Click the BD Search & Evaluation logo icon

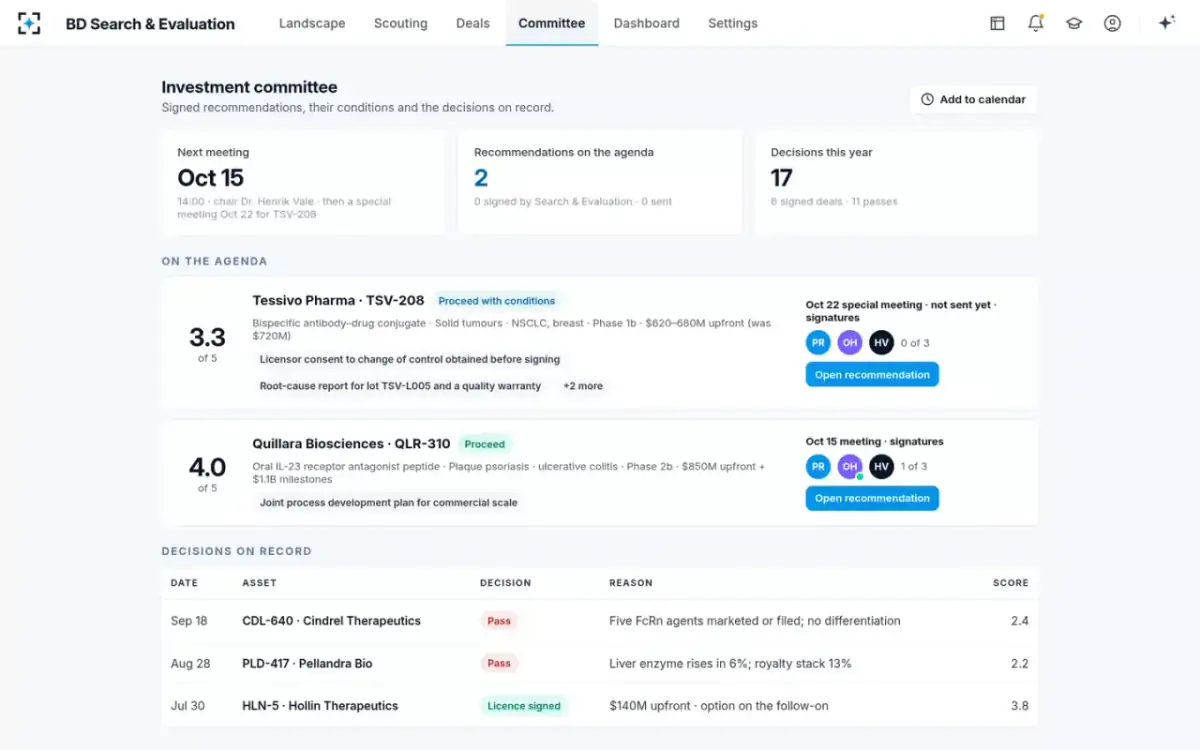(x=29, y=23)
